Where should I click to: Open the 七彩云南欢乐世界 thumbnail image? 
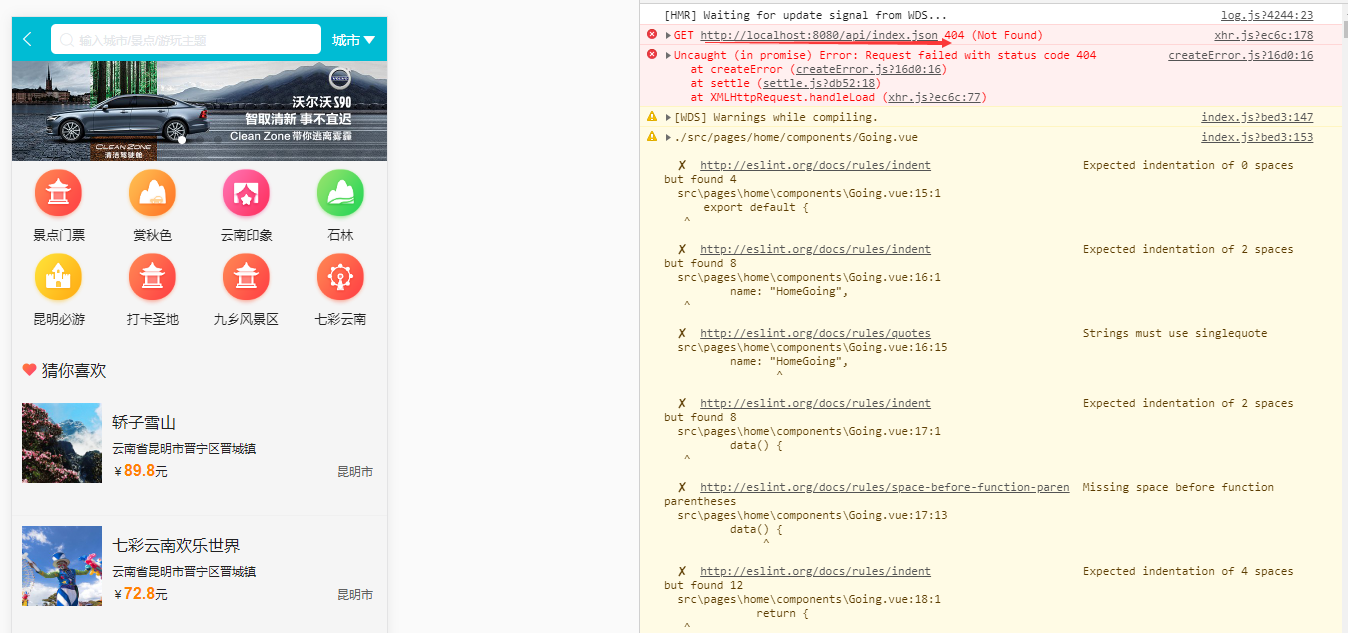coord(62,566)
